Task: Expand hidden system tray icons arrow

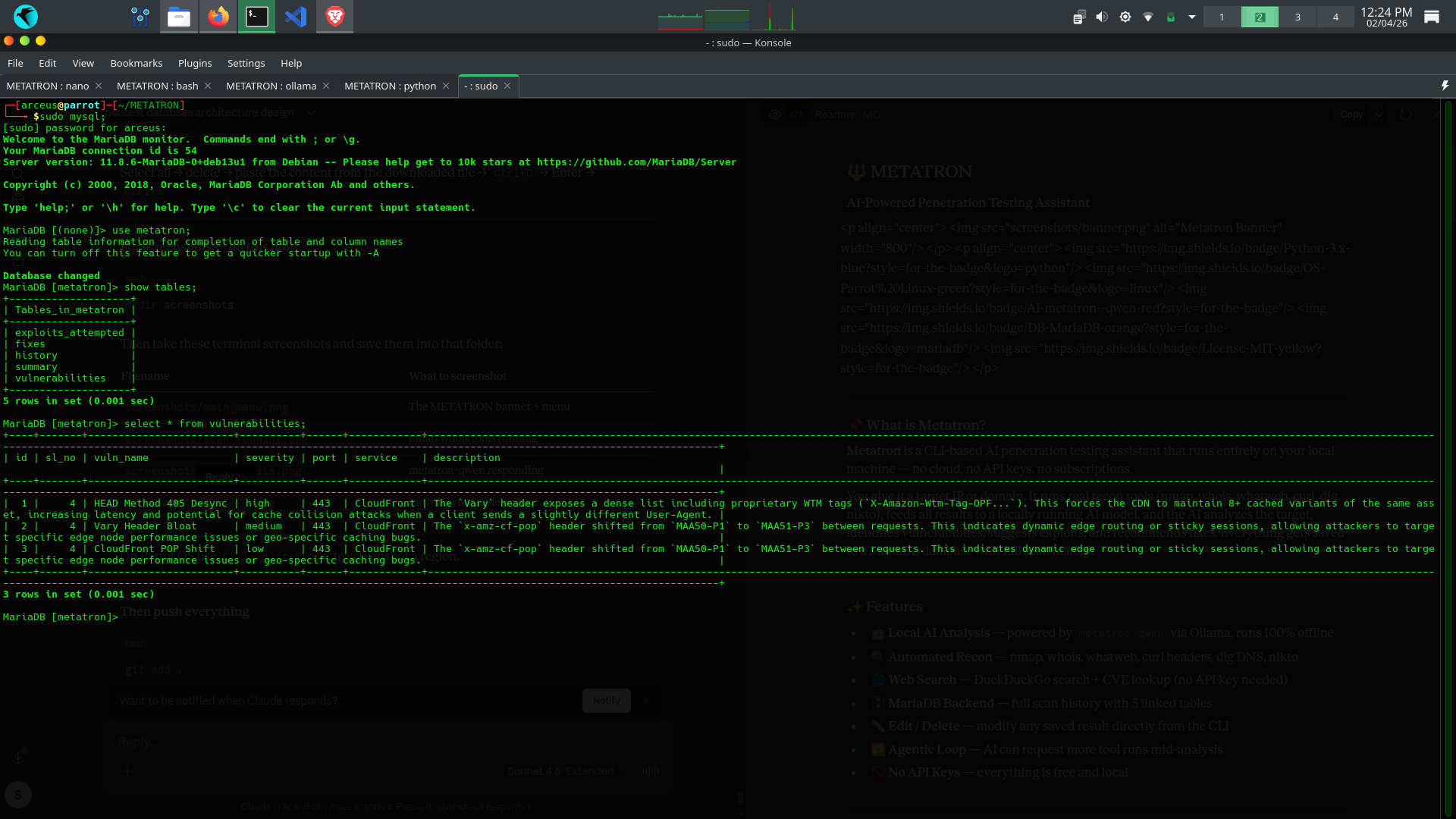Action: pos(1192,17)
